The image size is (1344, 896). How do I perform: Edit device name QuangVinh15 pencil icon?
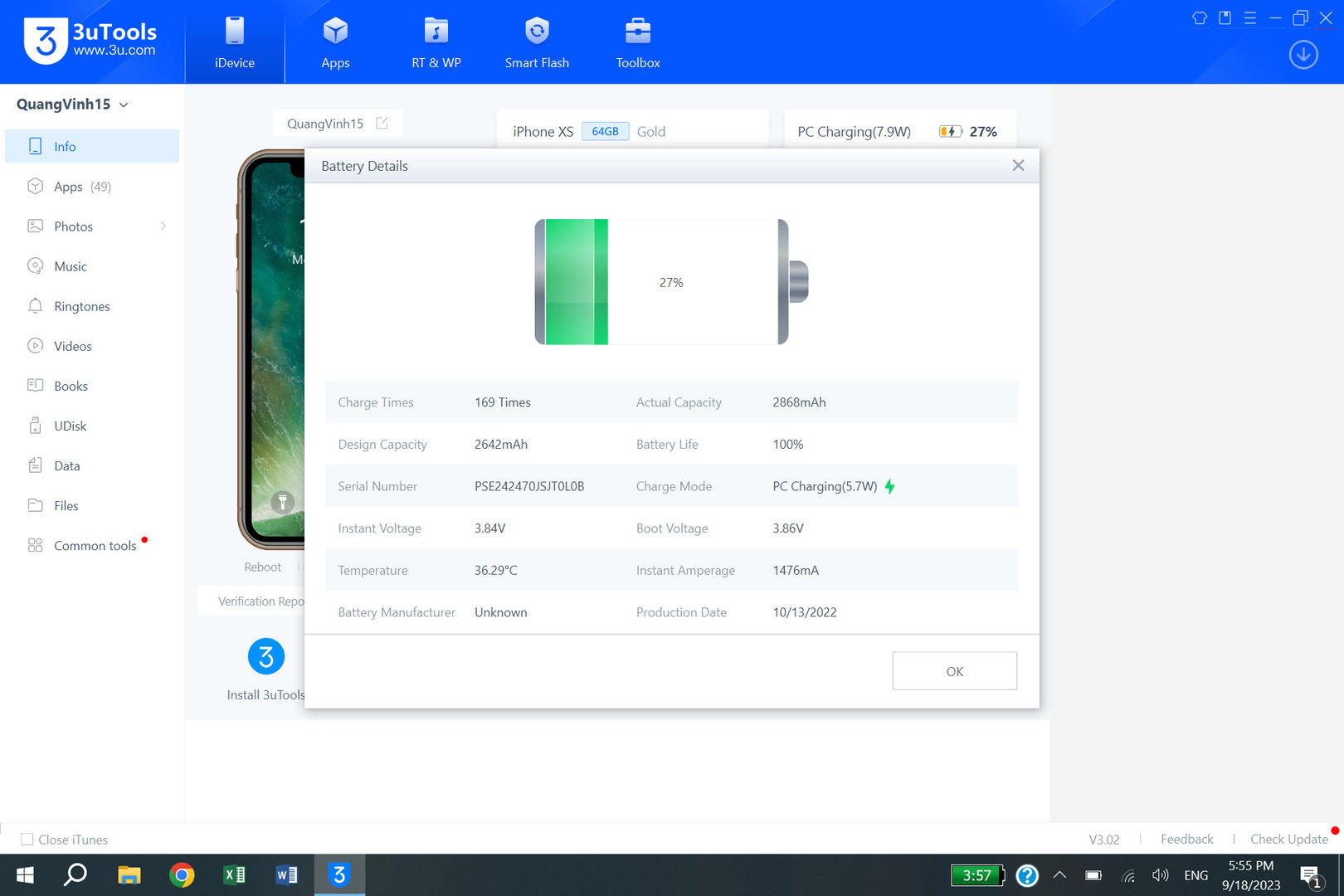point(382,124)
